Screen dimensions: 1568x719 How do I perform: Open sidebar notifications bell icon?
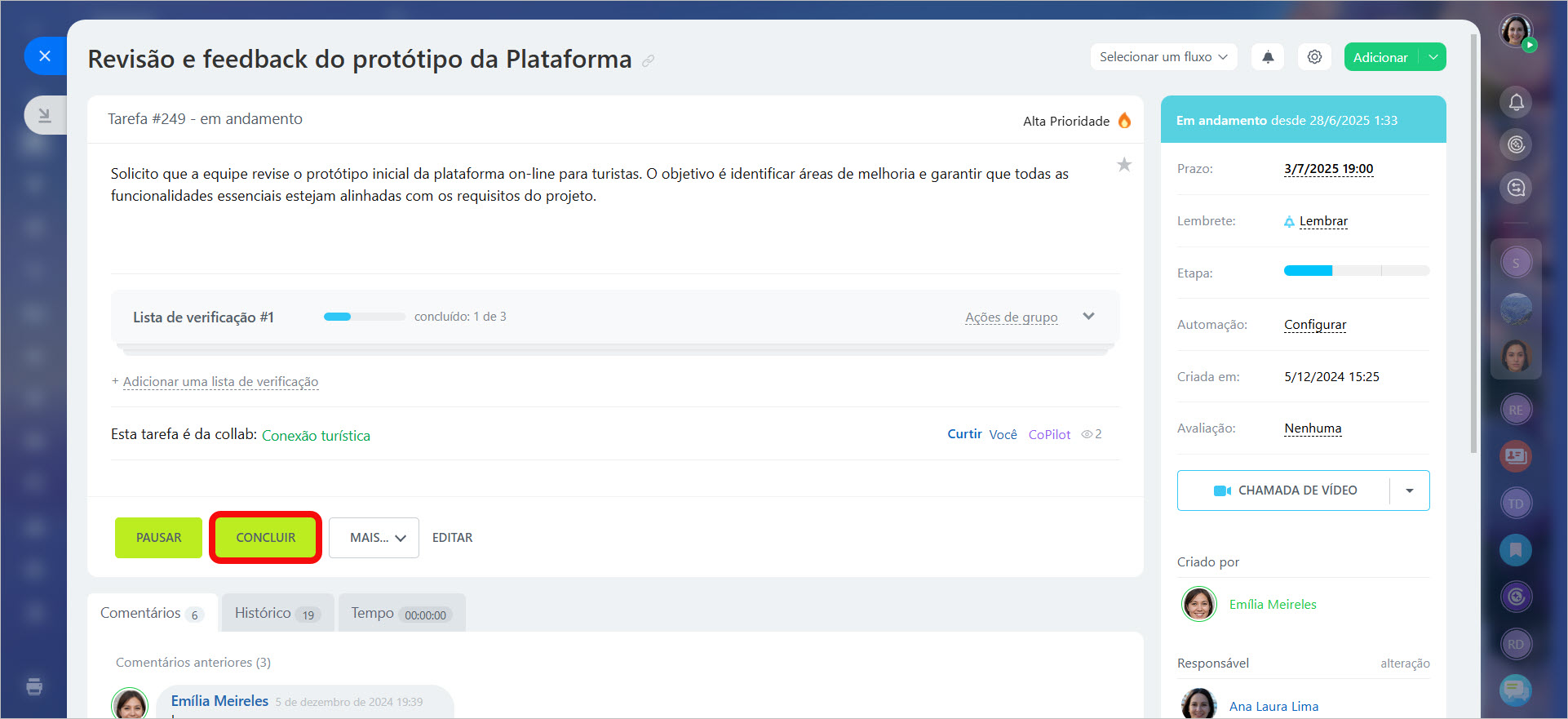pyautogui.click(x=1516, y=102)
